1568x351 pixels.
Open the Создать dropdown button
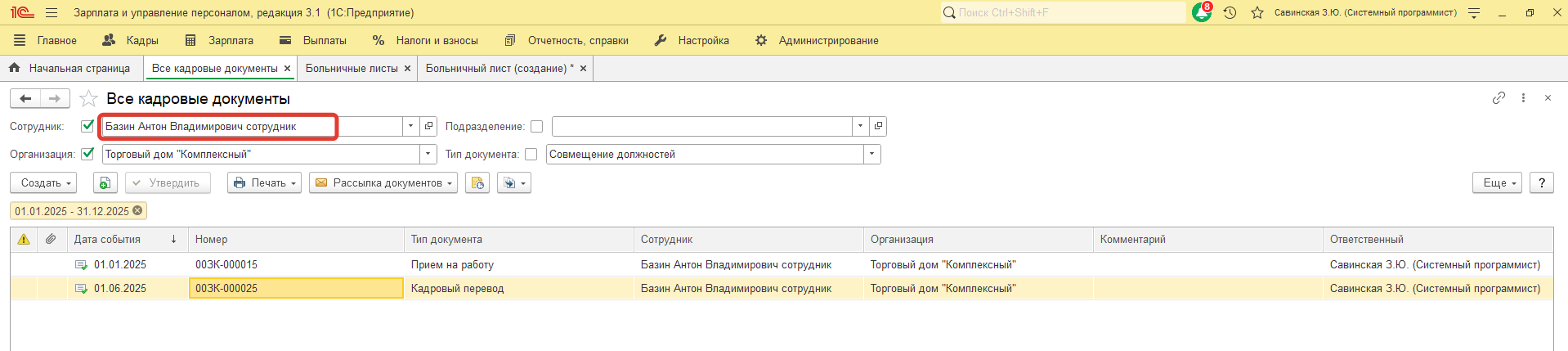[43, 183]
